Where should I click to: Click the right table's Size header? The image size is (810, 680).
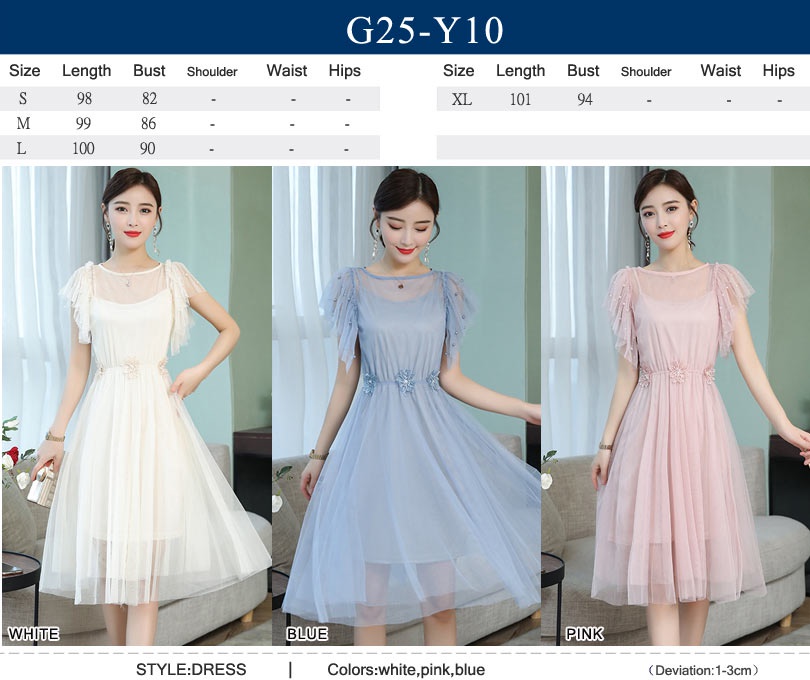458,70
